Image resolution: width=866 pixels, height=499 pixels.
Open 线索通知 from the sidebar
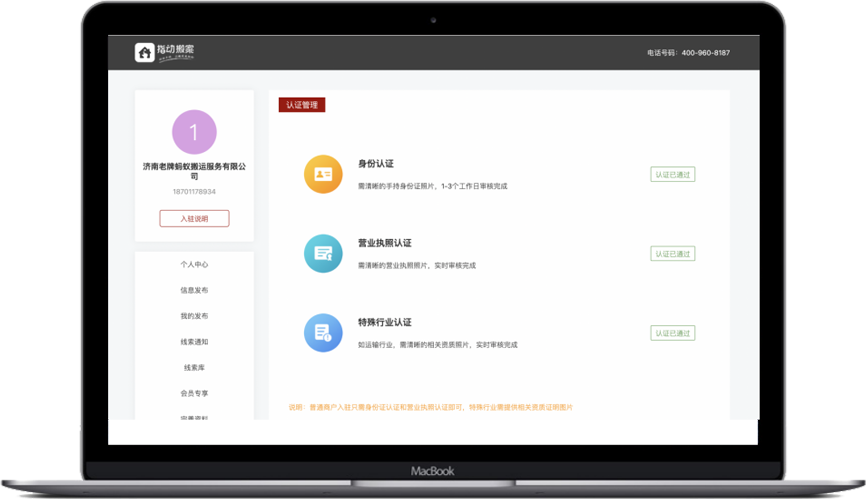pyautogui.click(x=194, y=342)
